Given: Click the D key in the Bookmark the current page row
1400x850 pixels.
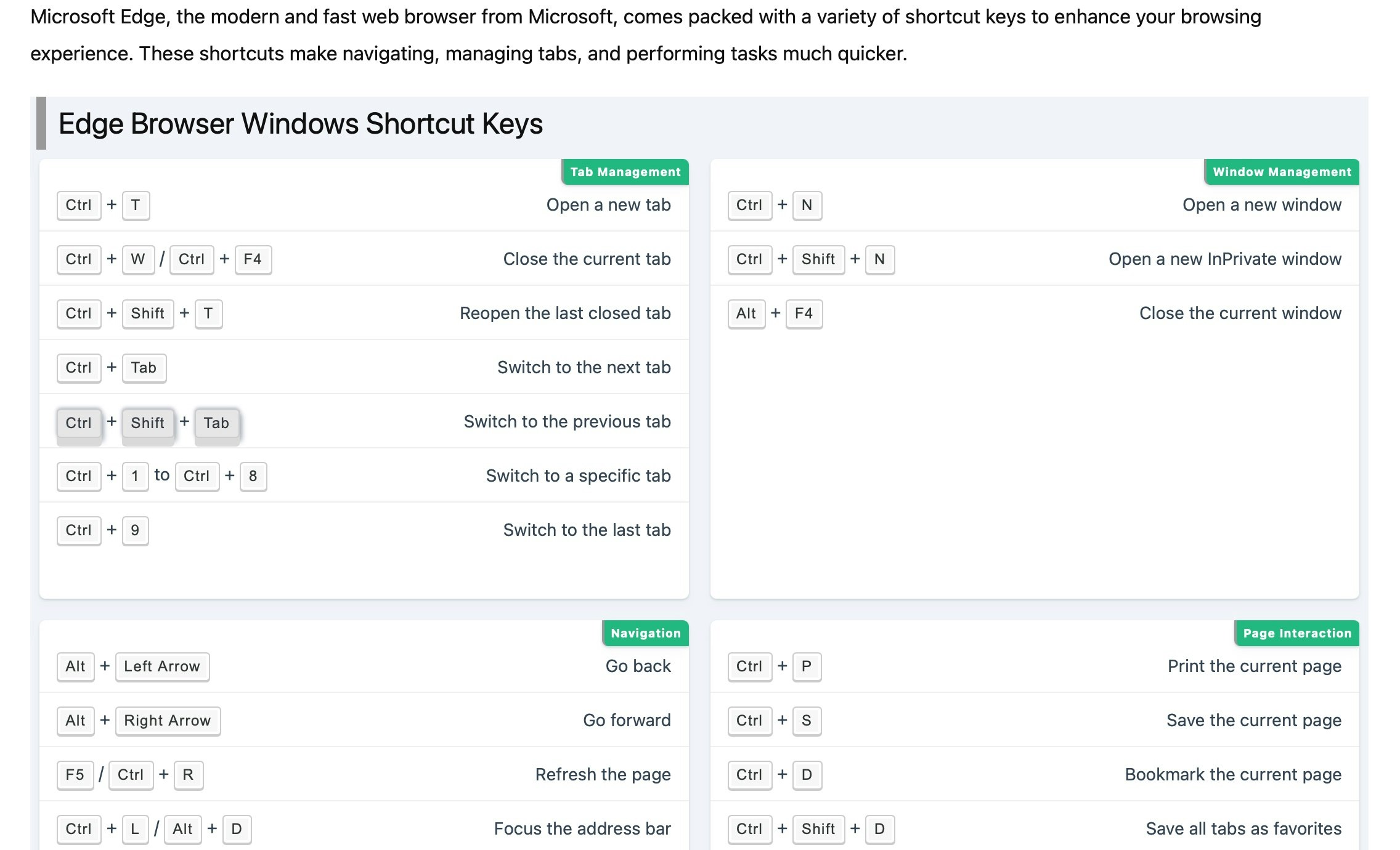Looking at the screenshot, I should pos(807,775).
